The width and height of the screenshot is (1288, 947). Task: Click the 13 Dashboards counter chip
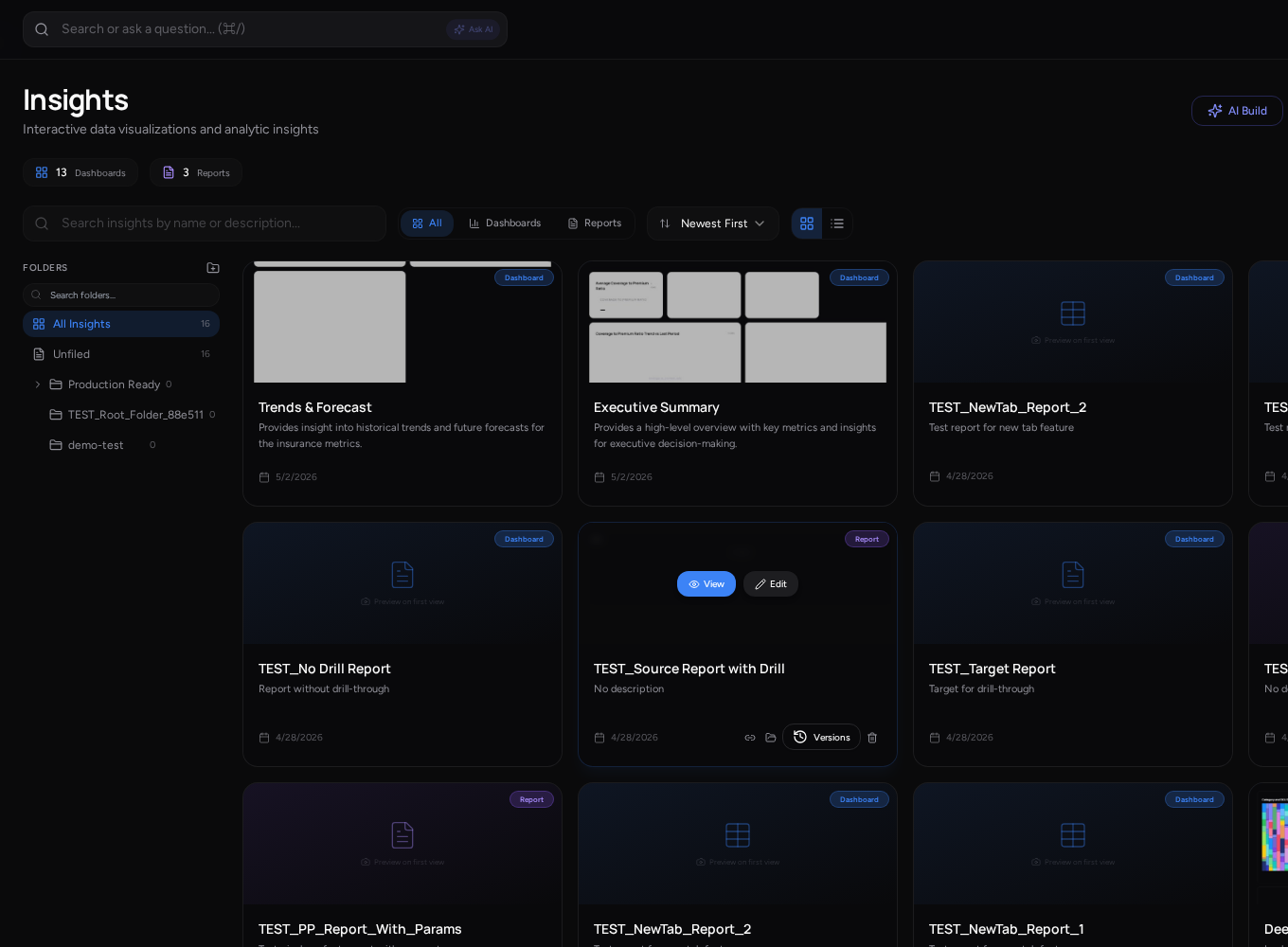[80, 172]
